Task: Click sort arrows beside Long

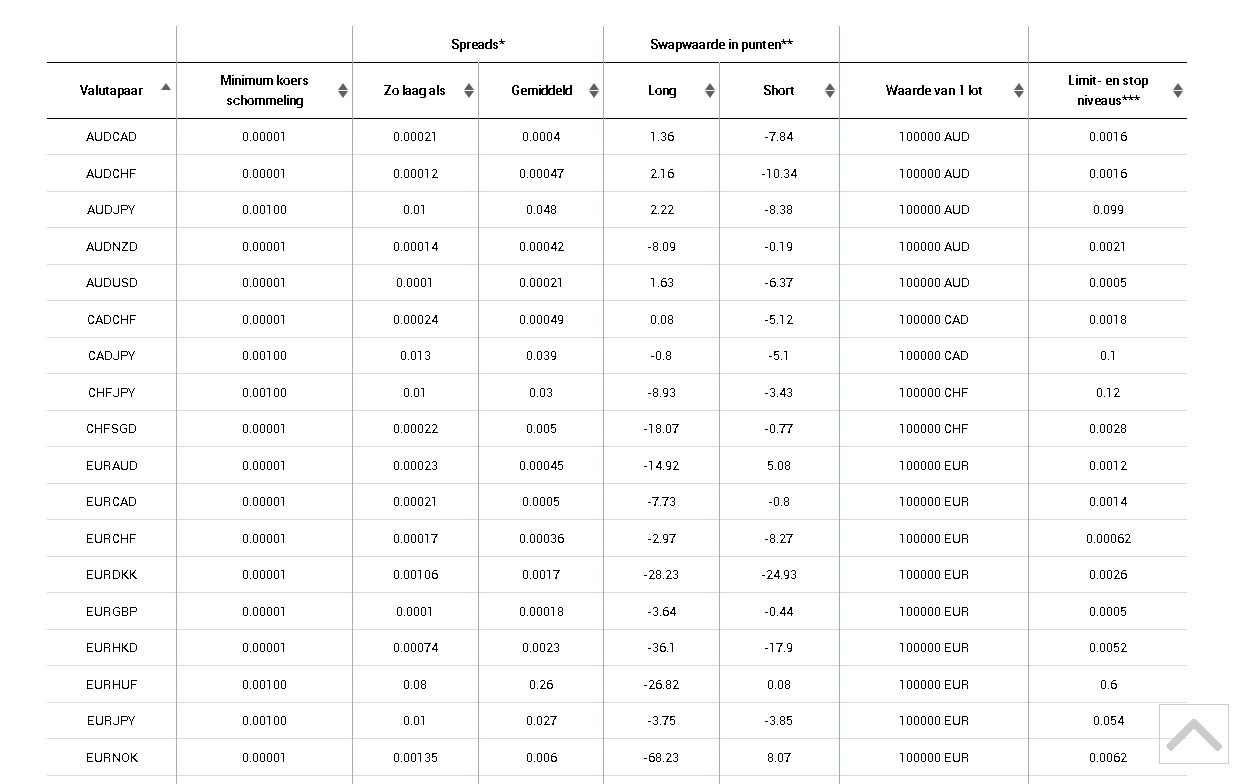Action: [709, 91]
